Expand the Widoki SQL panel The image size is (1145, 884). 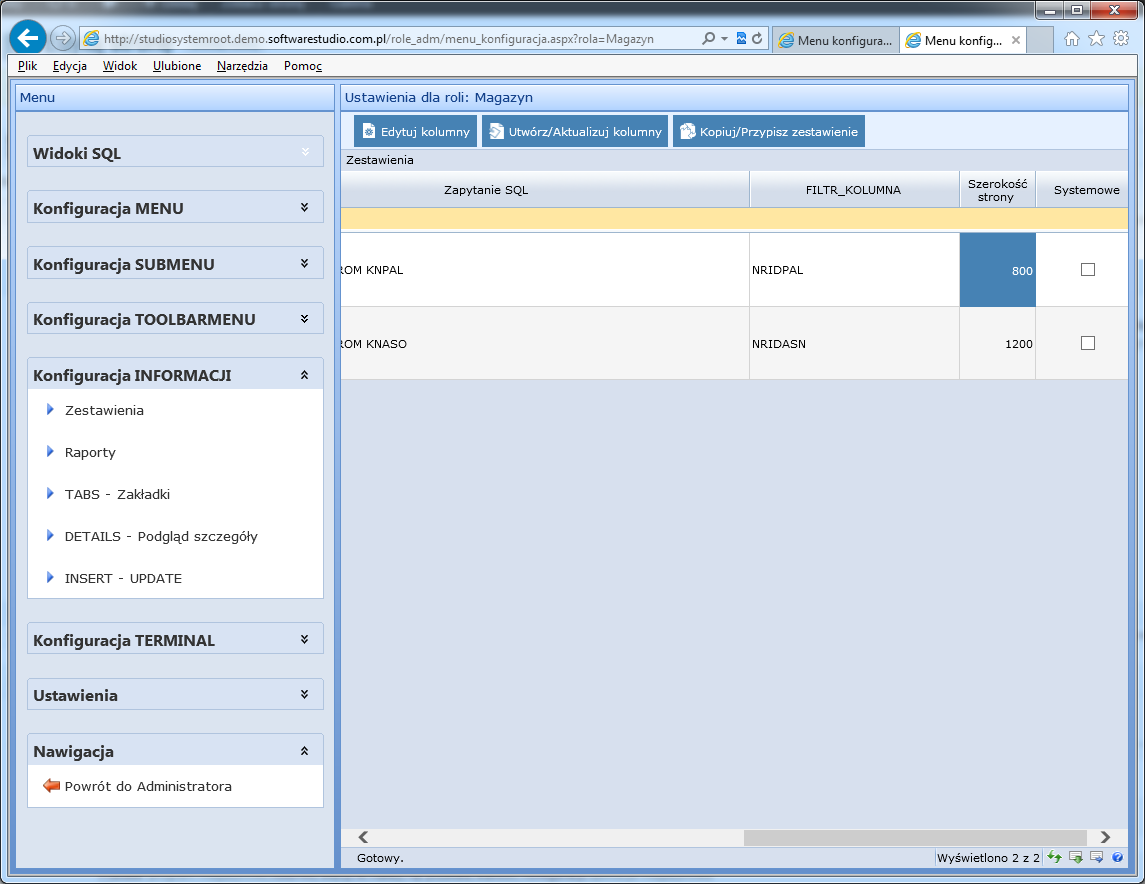pos(305,152)
